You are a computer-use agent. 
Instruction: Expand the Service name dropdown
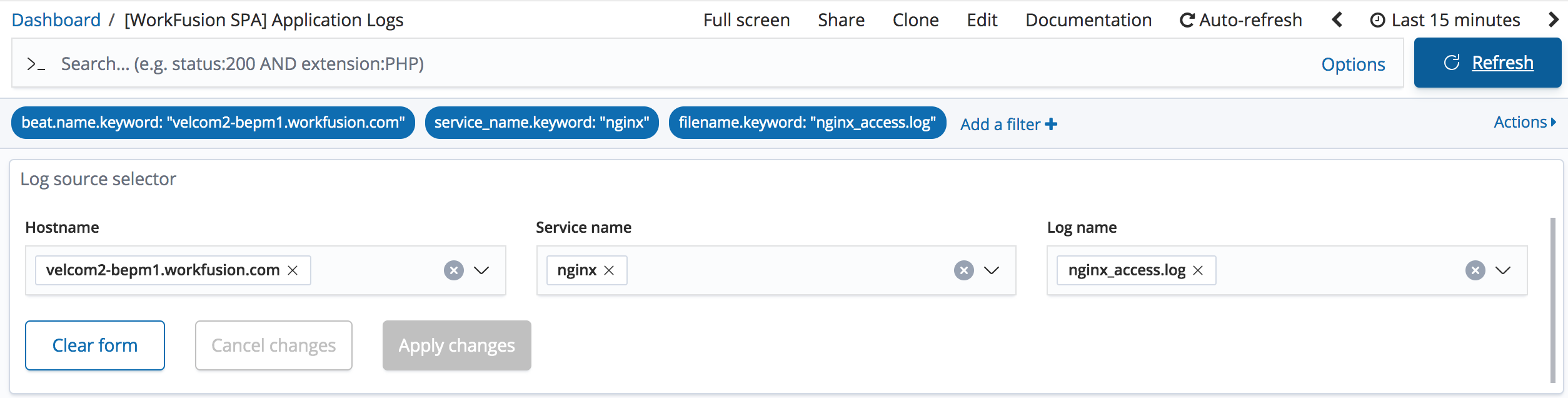coord(992,270)
